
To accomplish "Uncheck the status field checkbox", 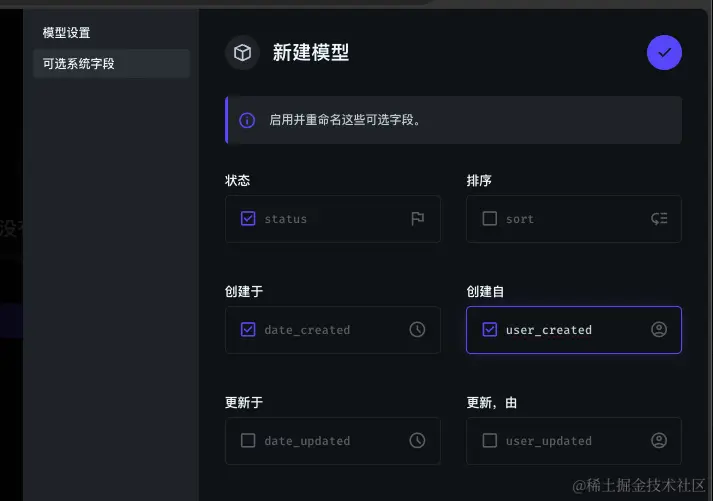I will point(248,219).
